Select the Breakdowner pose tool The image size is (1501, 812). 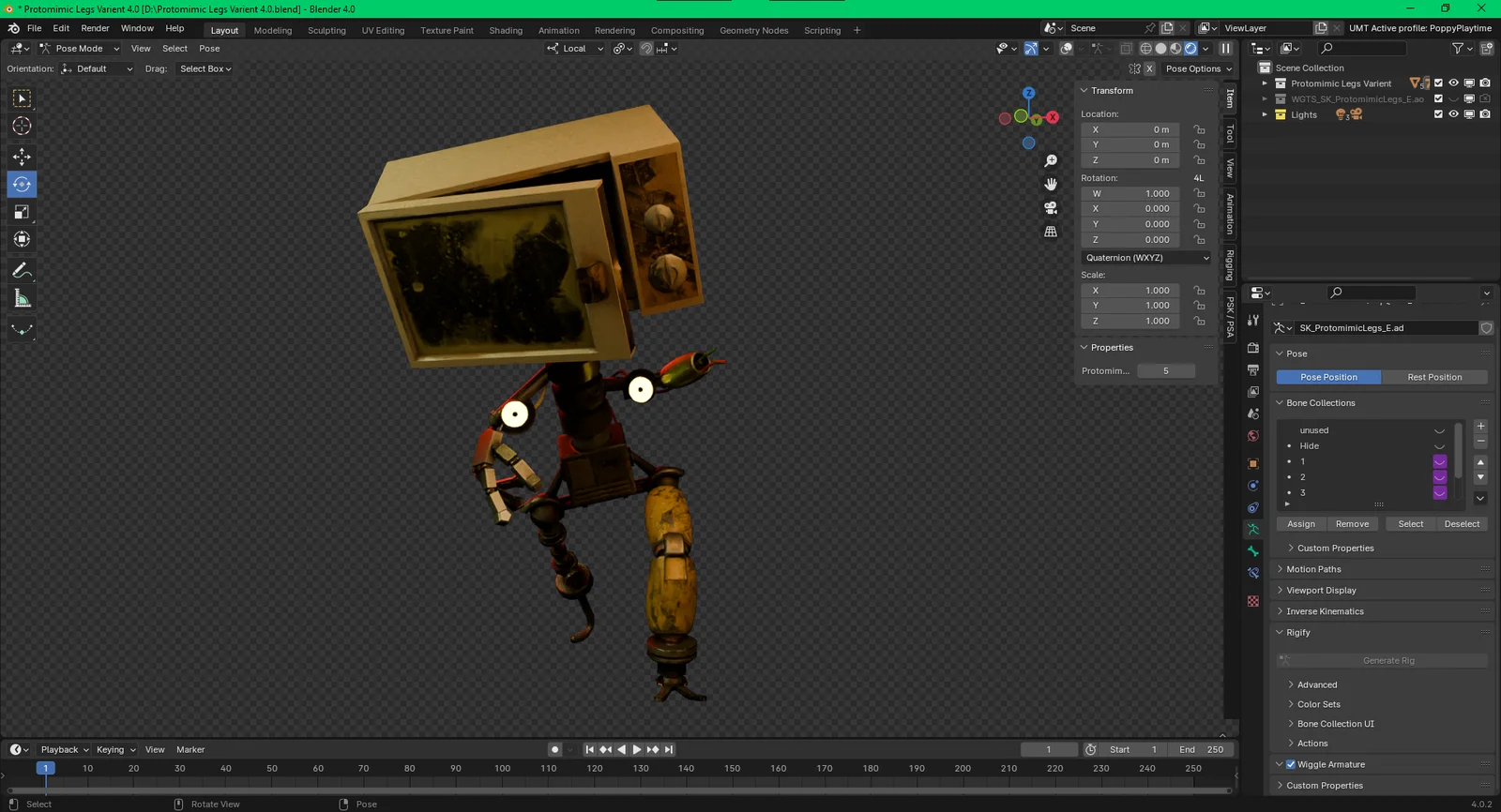22,329
